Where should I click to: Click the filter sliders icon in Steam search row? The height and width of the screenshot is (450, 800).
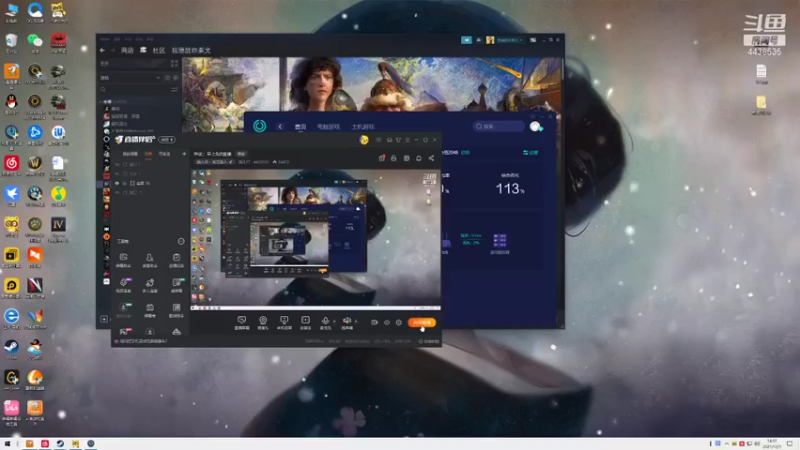(174, 89)
